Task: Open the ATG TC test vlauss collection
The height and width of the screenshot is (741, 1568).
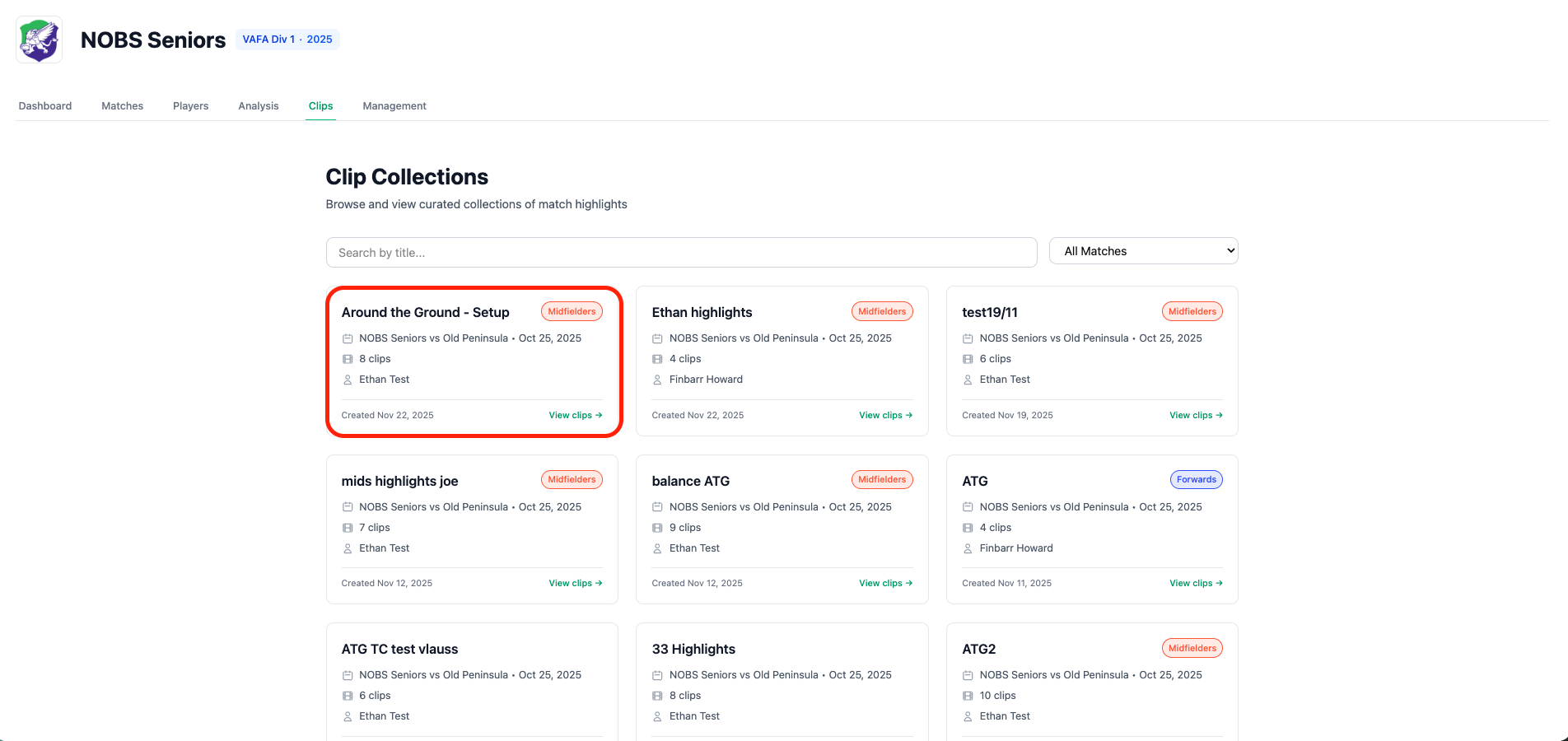Action: pos(400,650)
